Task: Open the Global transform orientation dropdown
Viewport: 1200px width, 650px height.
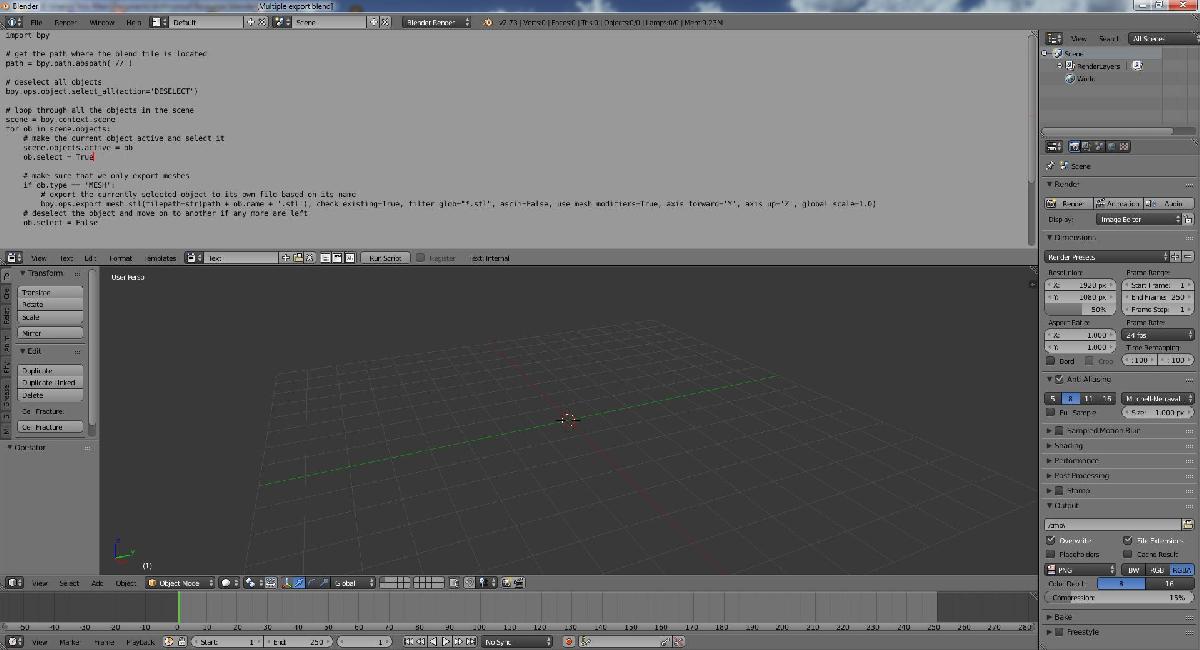Action: (346, 583)
